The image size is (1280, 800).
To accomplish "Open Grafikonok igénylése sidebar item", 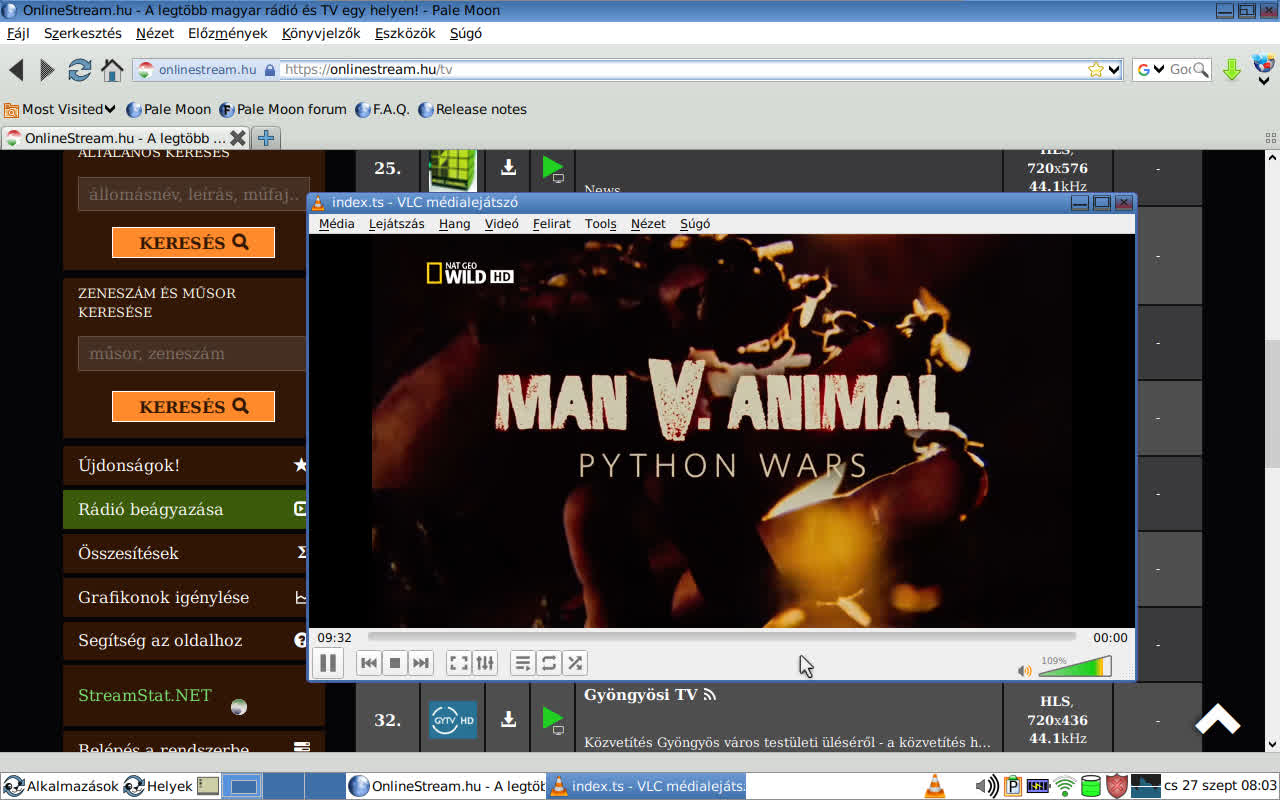I will click(x=186, y=597).
